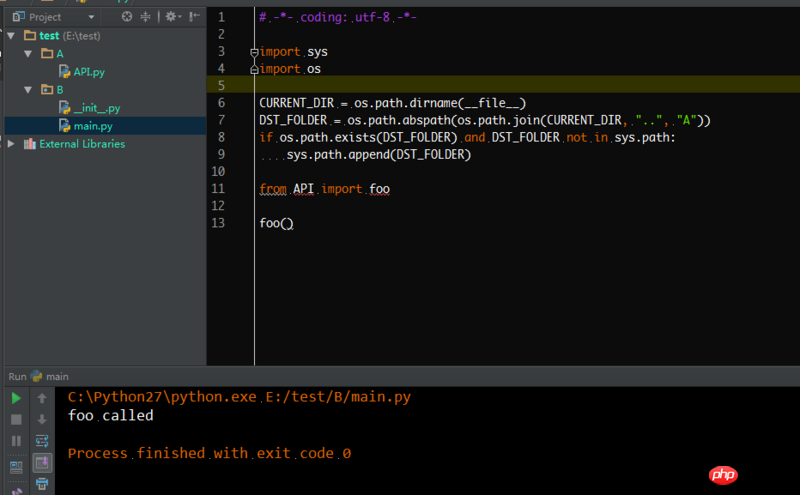Click the green Rerun button in Run panel
This screenshot has width=800, height=495.
pyautogui.click(x=16, y=398)
